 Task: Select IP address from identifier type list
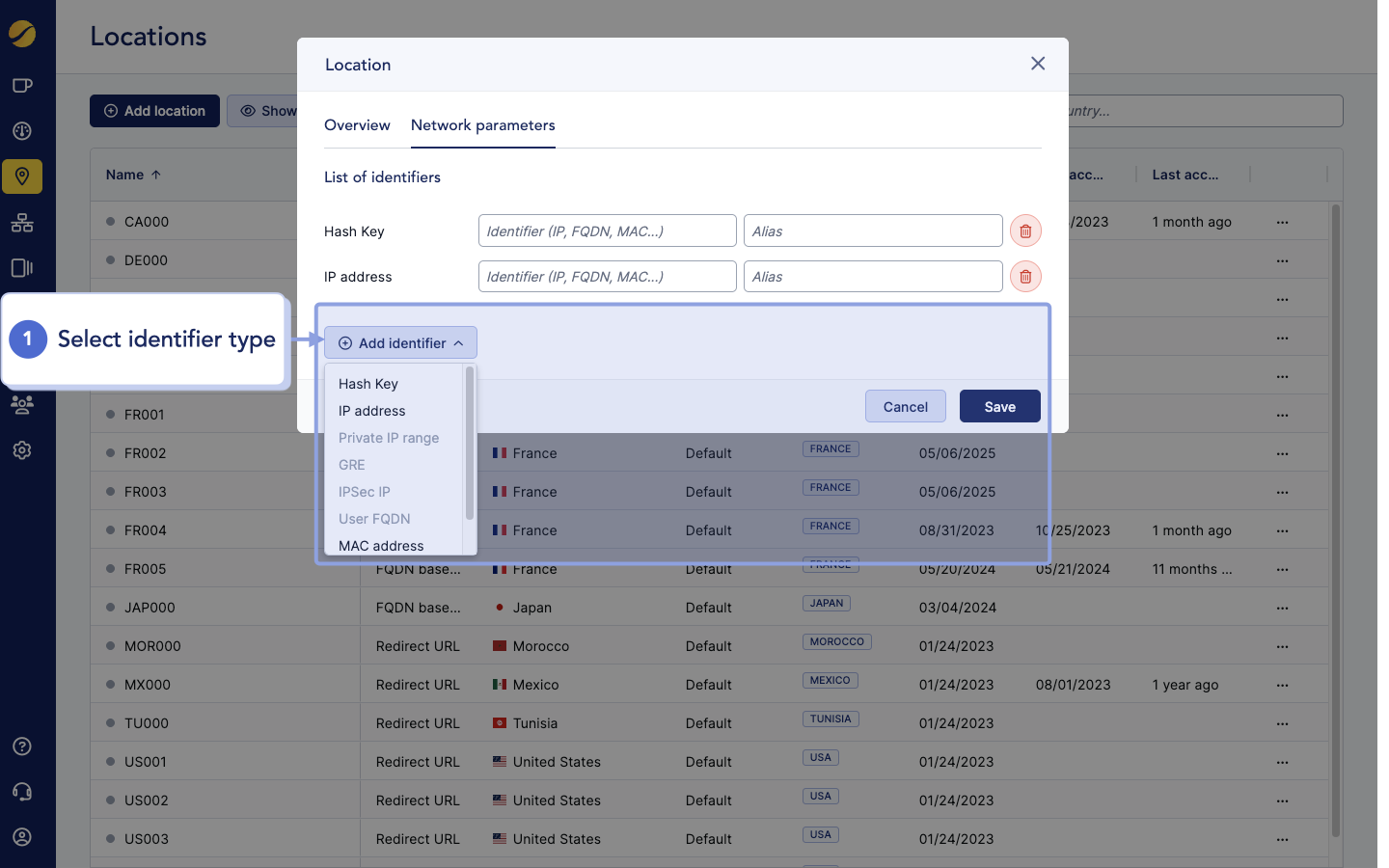[x=371, y=410]
